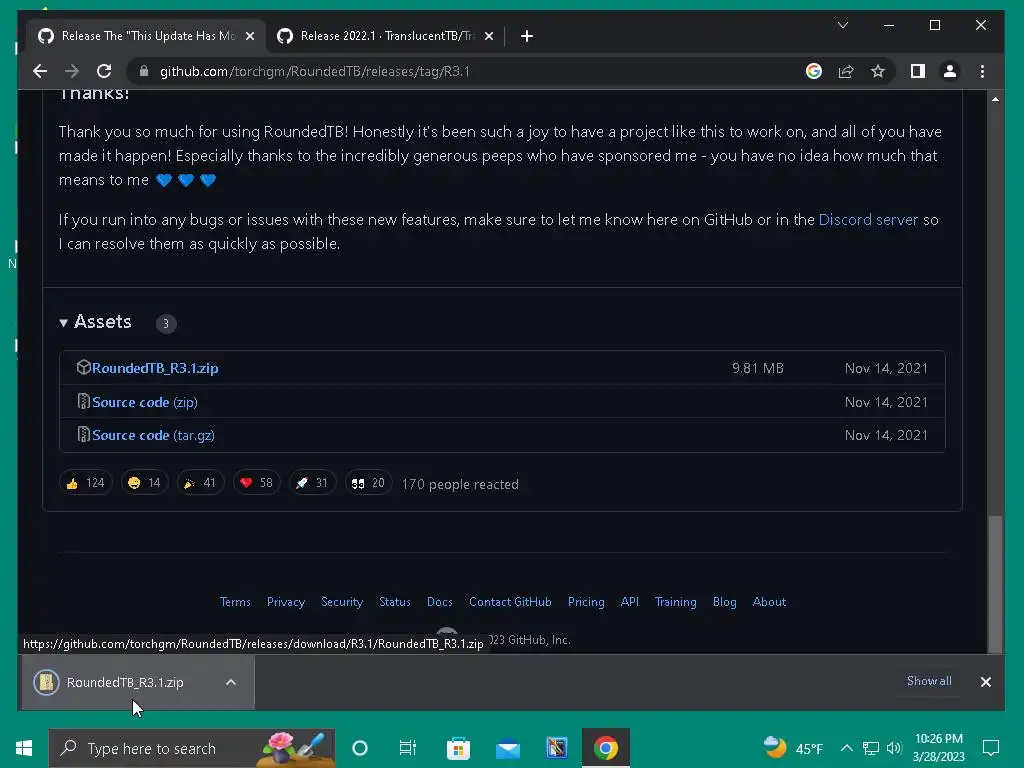View site info via padlock icon
Viewport: 1024px width, 768px height.
click(x=144, y=71)
